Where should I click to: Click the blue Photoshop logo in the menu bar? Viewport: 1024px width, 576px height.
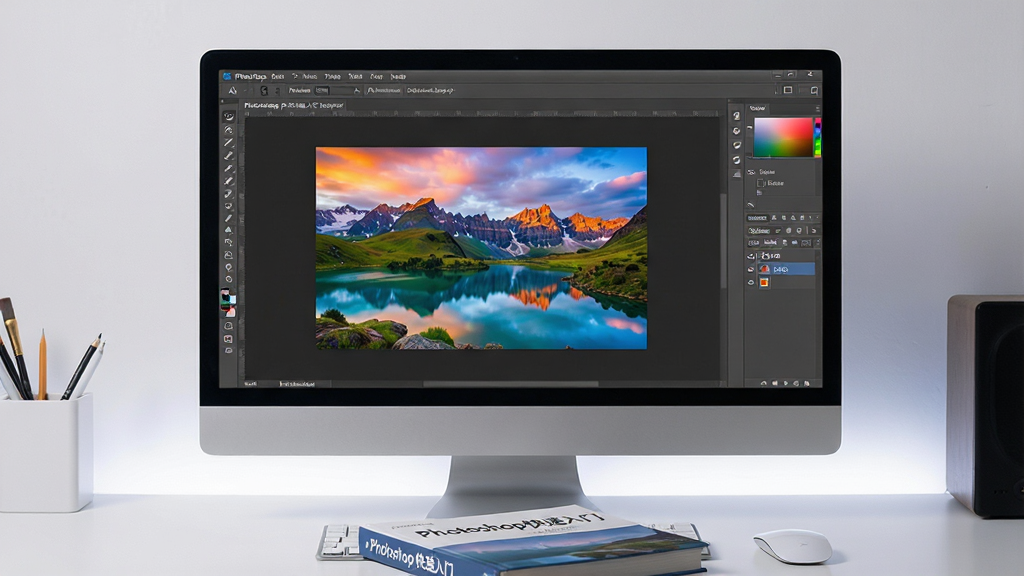227,76
